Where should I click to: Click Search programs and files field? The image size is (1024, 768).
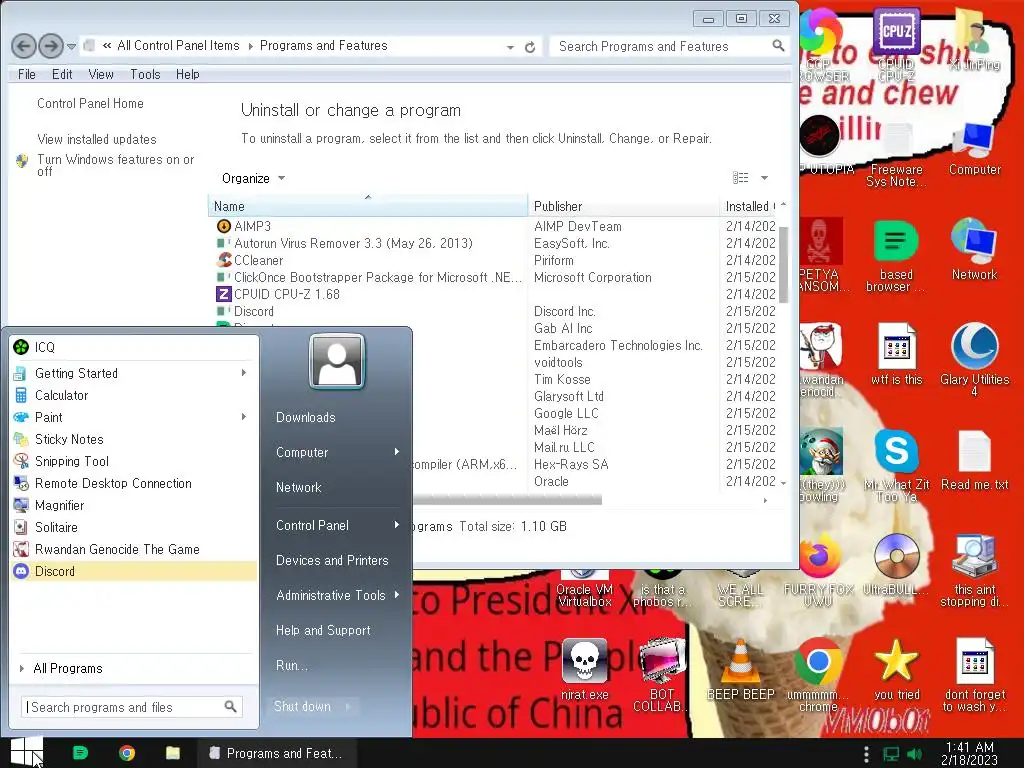coord(132,707)
